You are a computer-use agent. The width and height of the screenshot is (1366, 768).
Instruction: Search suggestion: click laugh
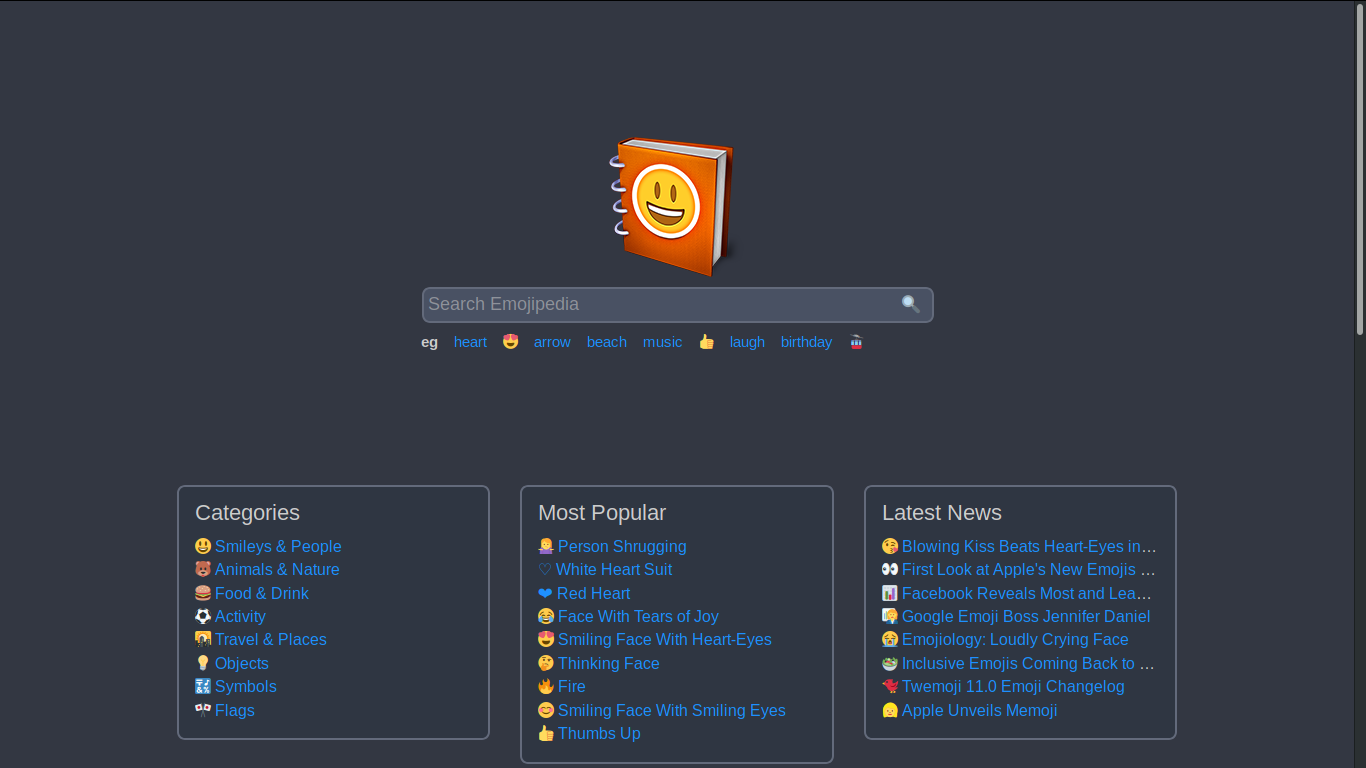tap(747, 342)
